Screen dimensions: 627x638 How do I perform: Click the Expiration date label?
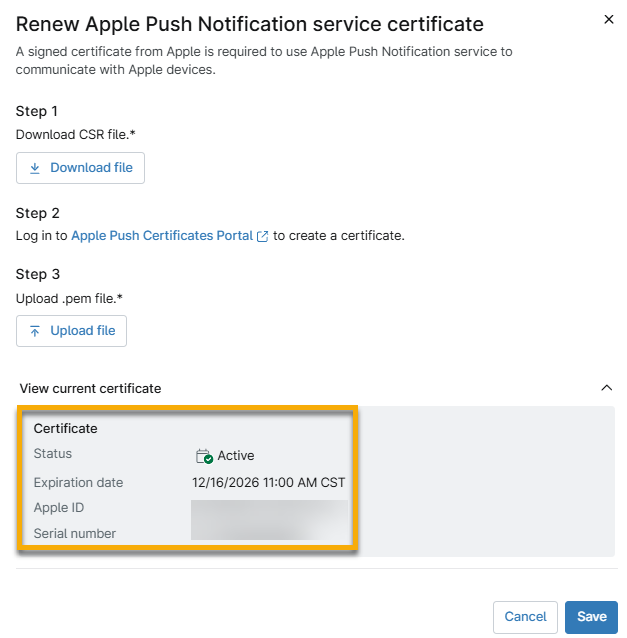[x=78, y=483]
